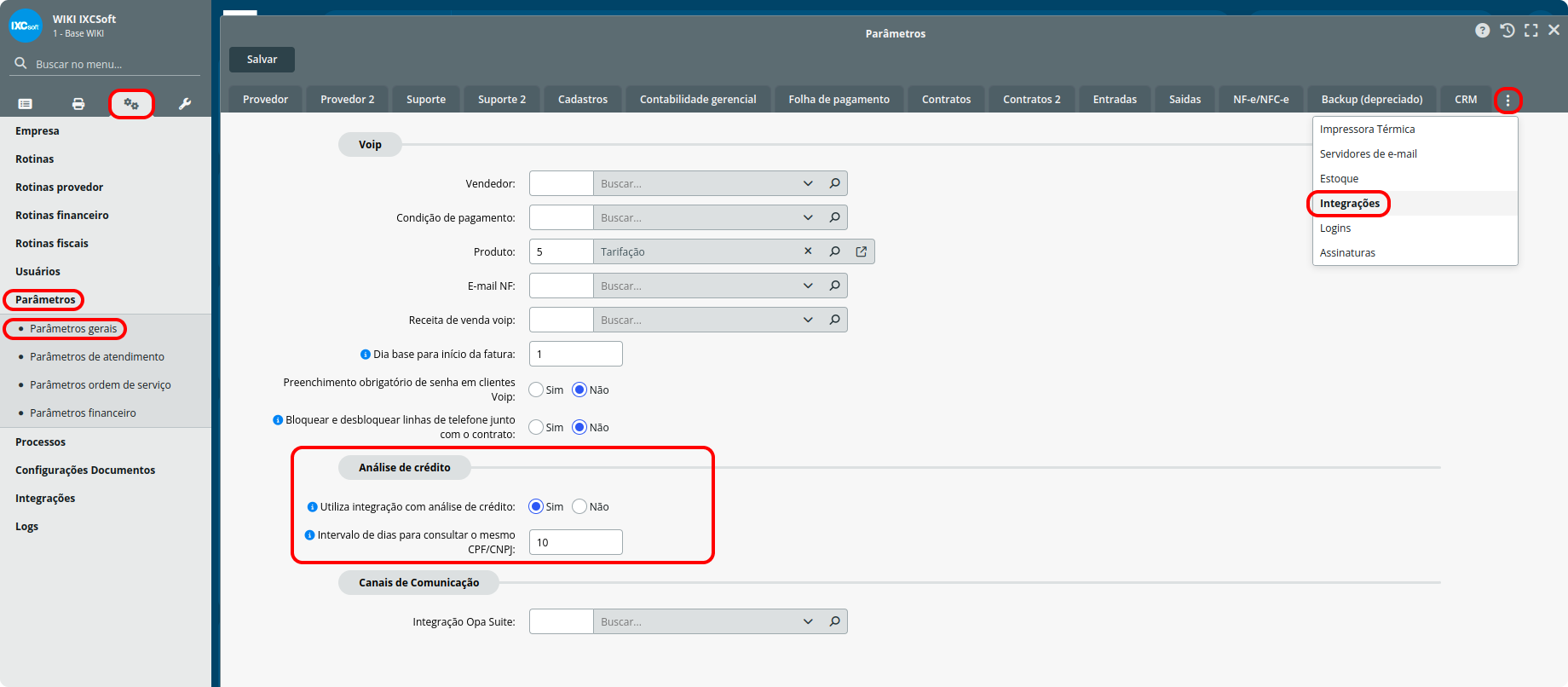Toggle the fullscreen window icon
Screen dimensions: 1568x687
(x=1531, y=31)
